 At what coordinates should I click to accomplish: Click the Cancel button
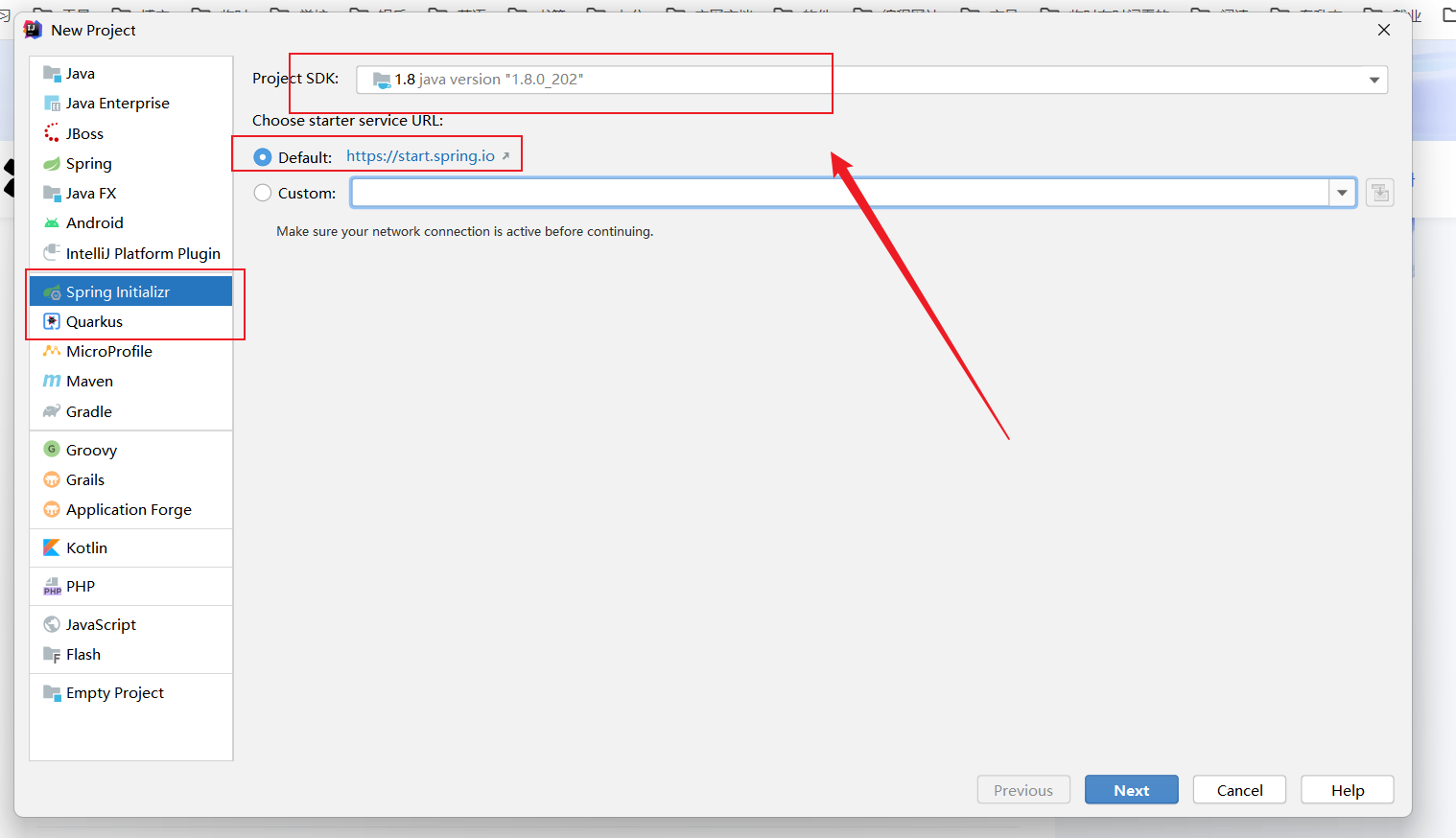click(x=1239, y=790)
